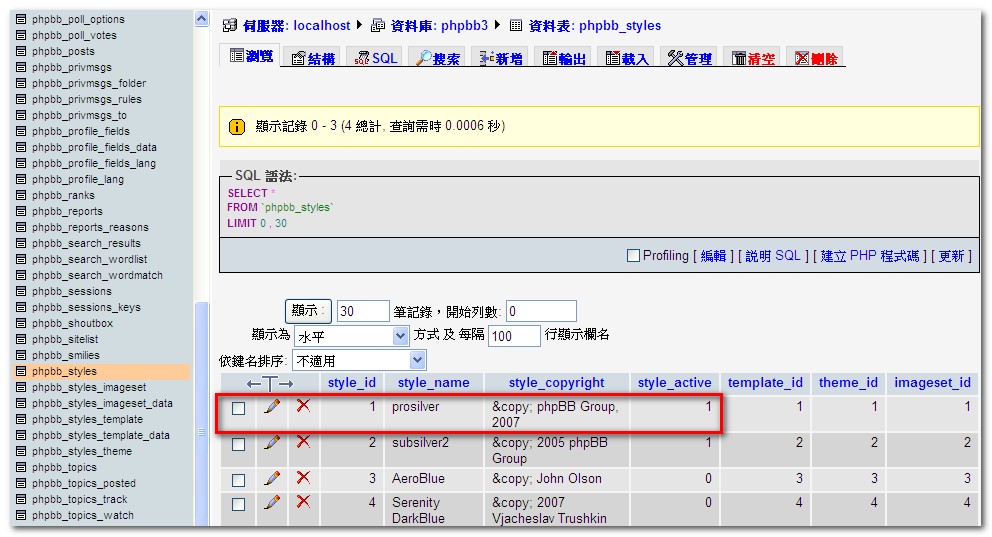Open the 瀏覽 (Browse) tab
The width and height of the screenshot is (992, 537).
pos(251,56)
